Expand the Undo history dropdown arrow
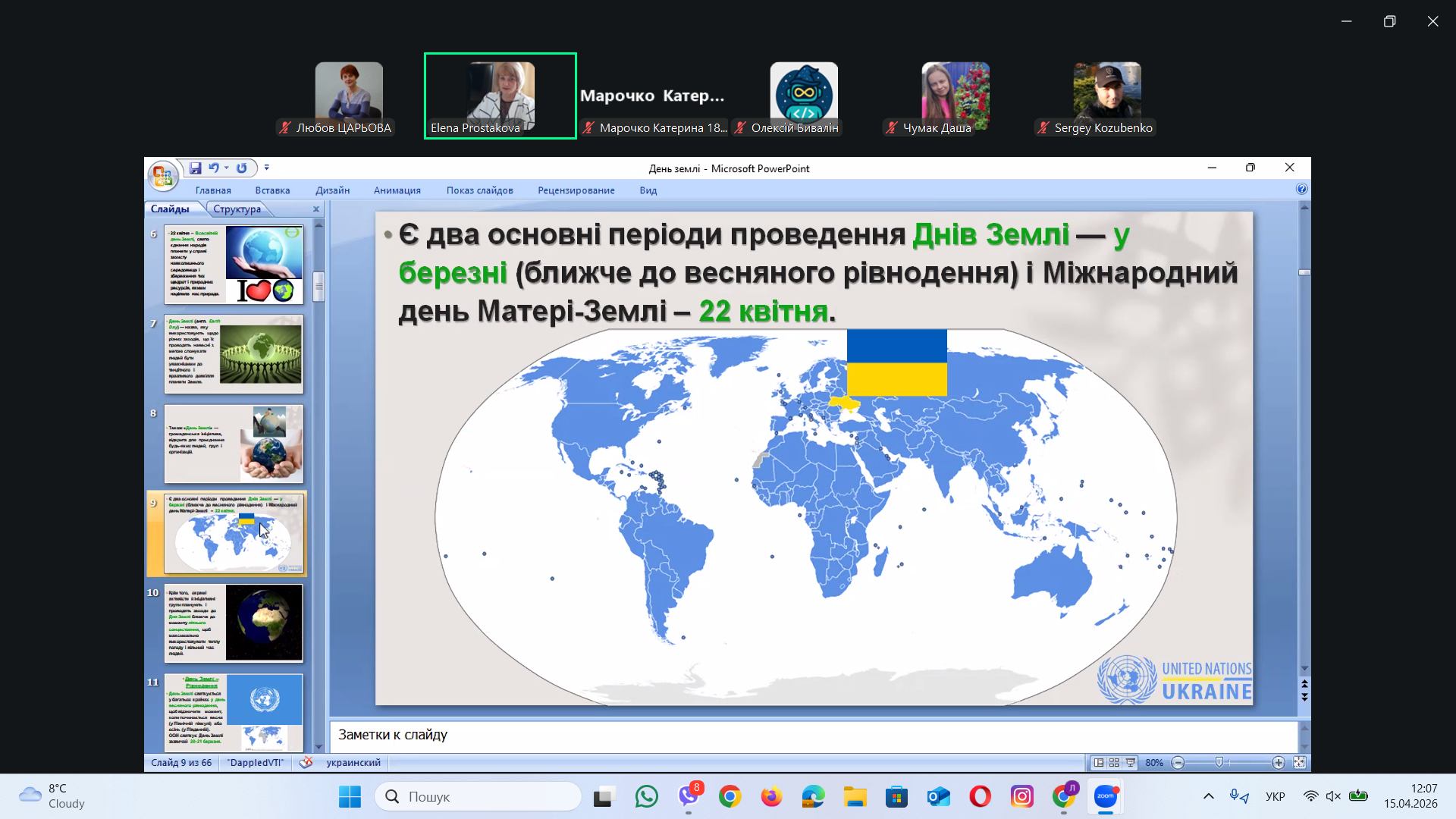 pyautogui.click(x=226, y=168)
